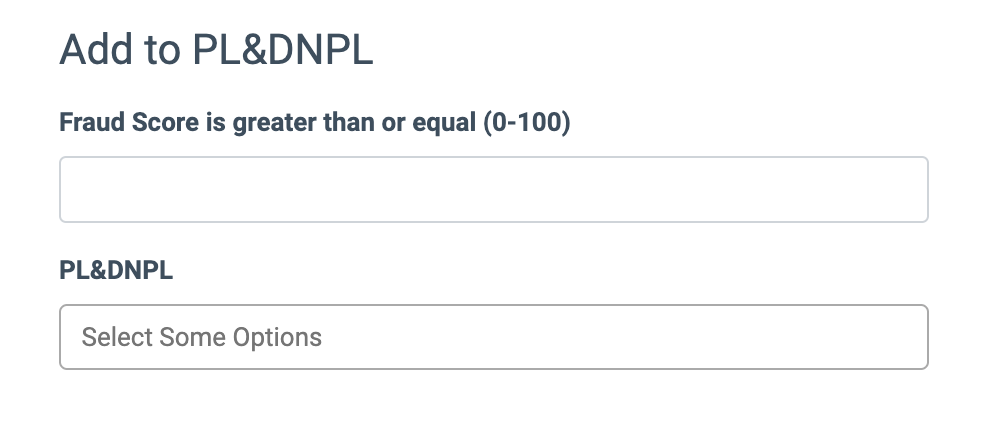Click the PL&DNPL label above the dropdown
Image resolution: width=988 pixels, height=428 pixels.
pyautogui.click(x=116, y=271)
